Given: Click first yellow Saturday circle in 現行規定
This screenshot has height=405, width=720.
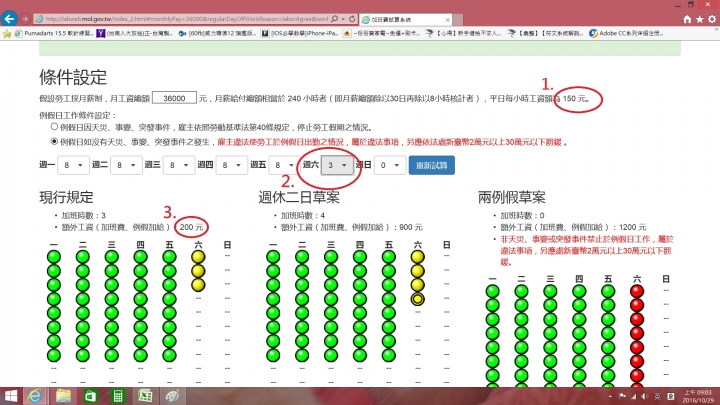Looking at the screenshot, I should [x=198, y=257].
